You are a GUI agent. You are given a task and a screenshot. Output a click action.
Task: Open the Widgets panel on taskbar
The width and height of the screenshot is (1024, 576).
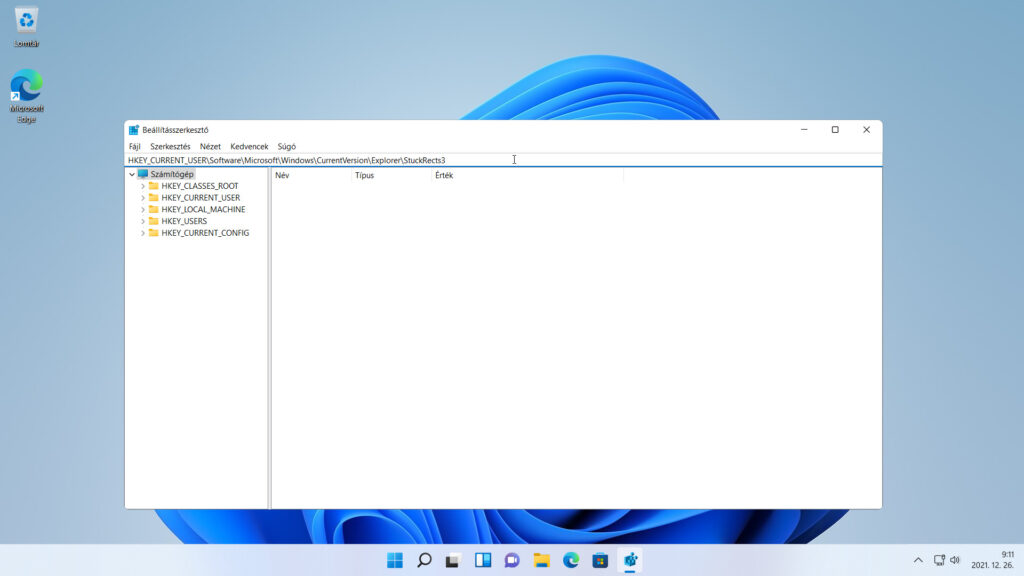point(483,560)
